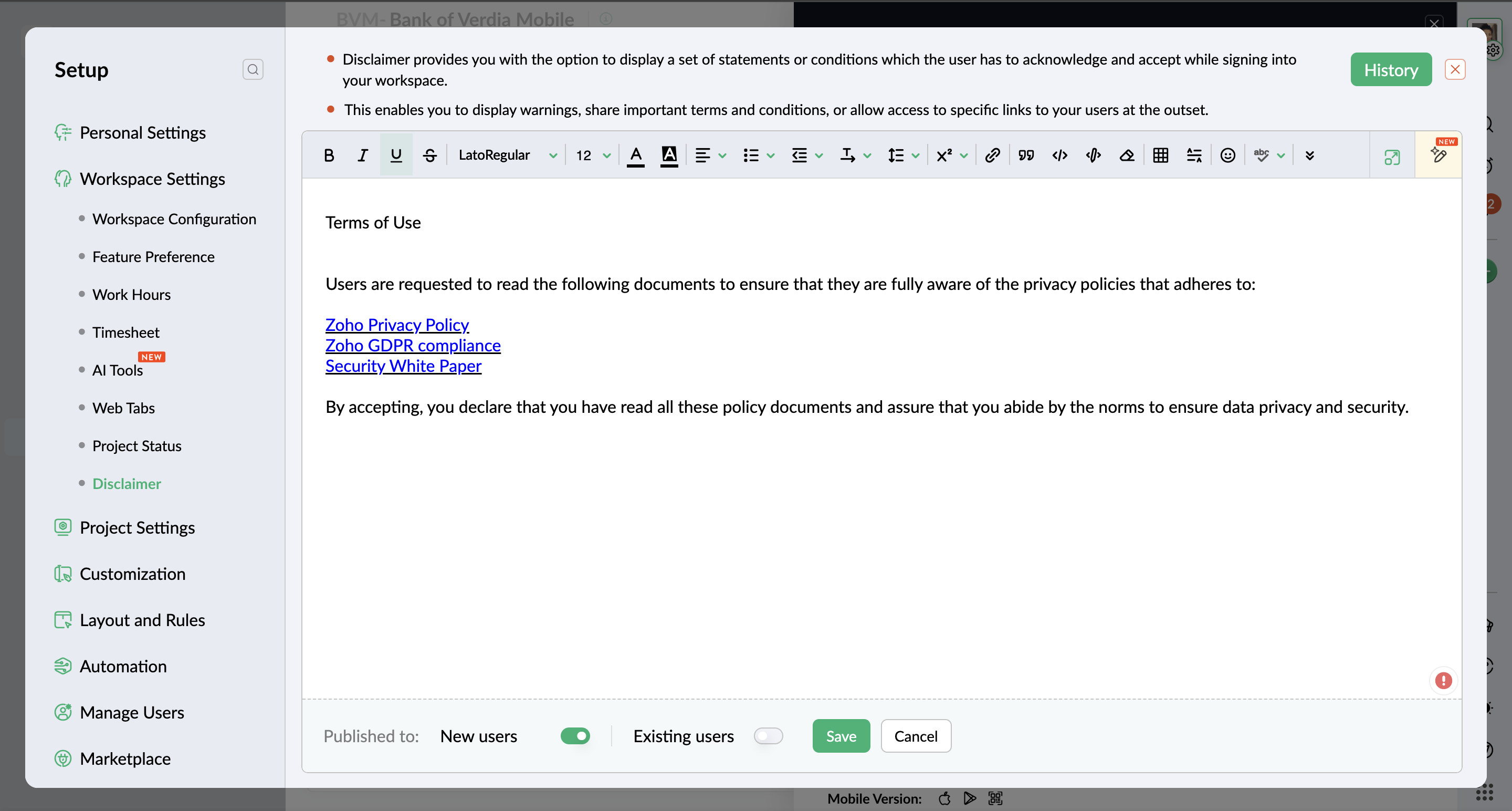The image size is (1512, 811).
Task: Open the disclaimer History
Action: coord(1391,69)
